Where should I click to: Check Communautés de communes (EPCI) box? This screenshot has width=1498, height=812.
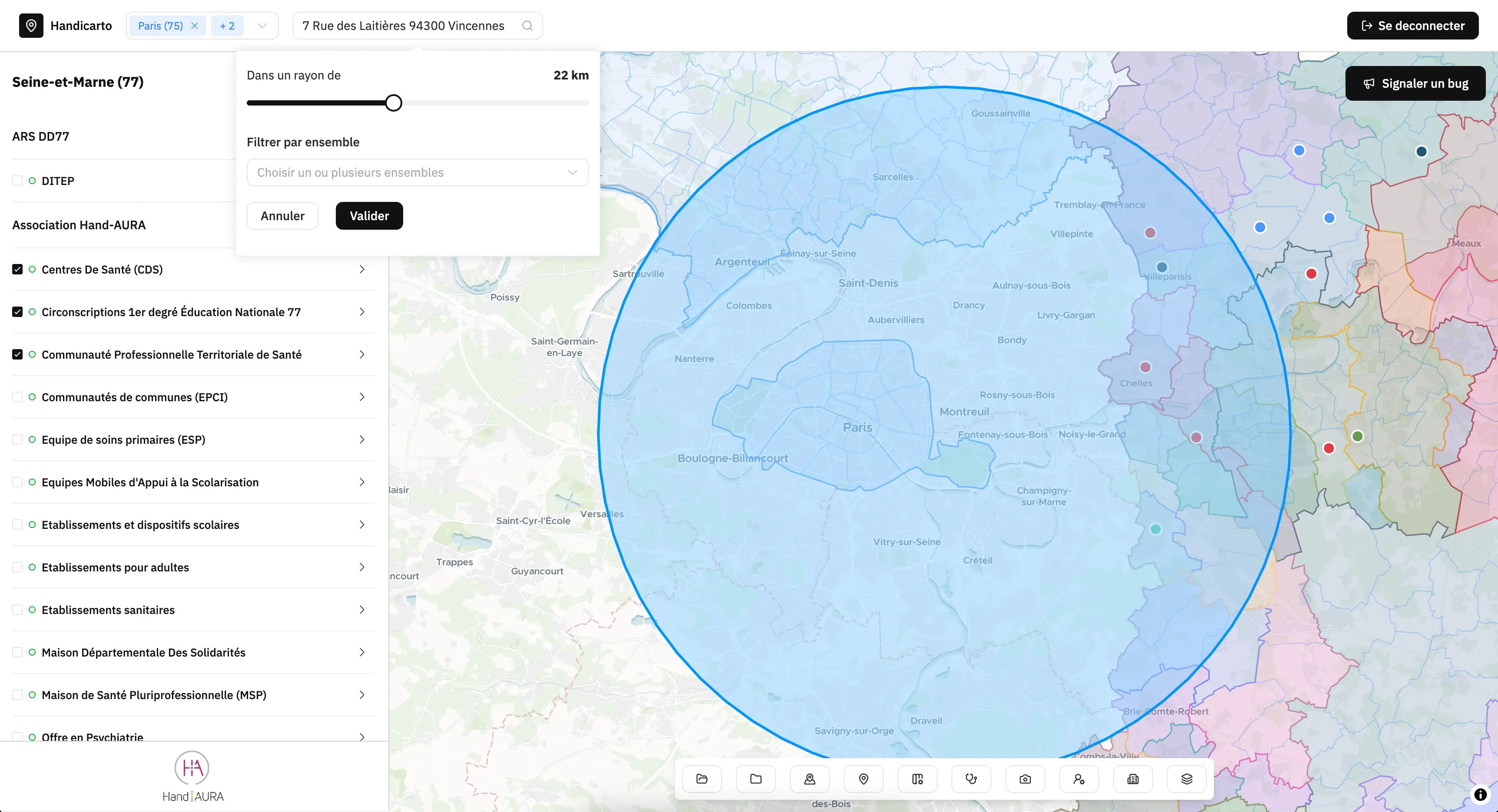(17, 397)
